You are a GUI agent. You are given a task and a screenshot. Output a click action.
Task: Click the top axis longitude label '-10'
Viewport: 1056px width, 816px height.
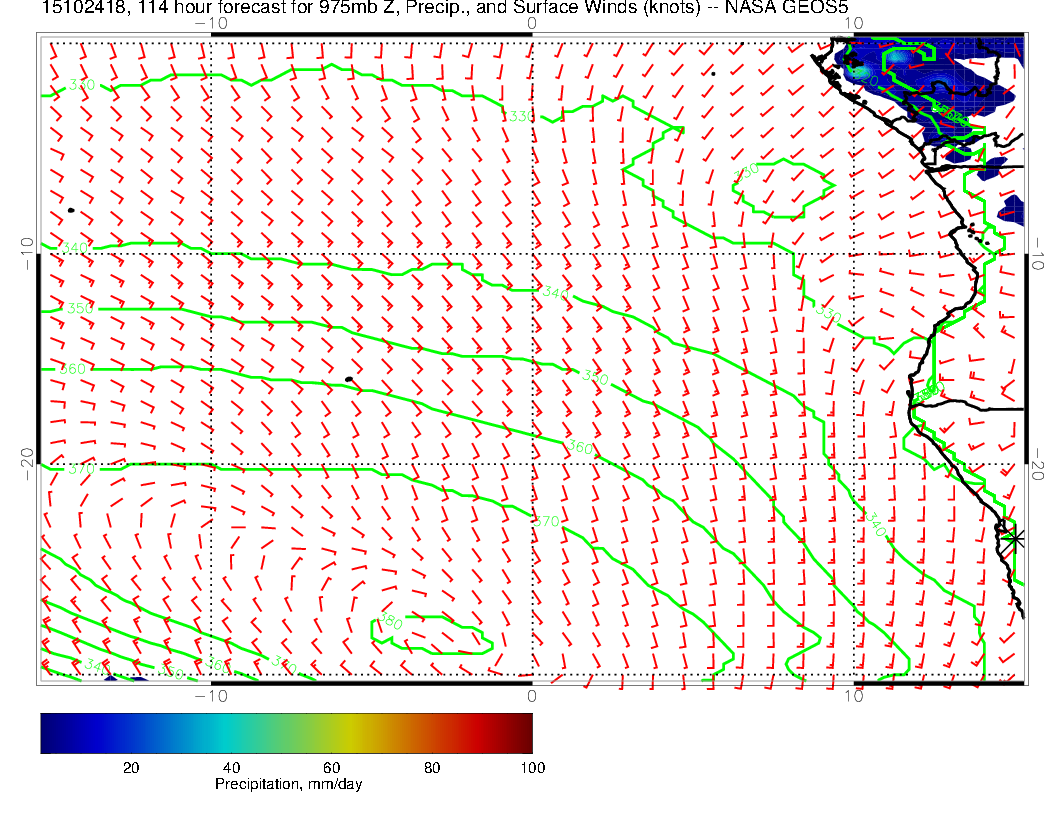point(211,24)
